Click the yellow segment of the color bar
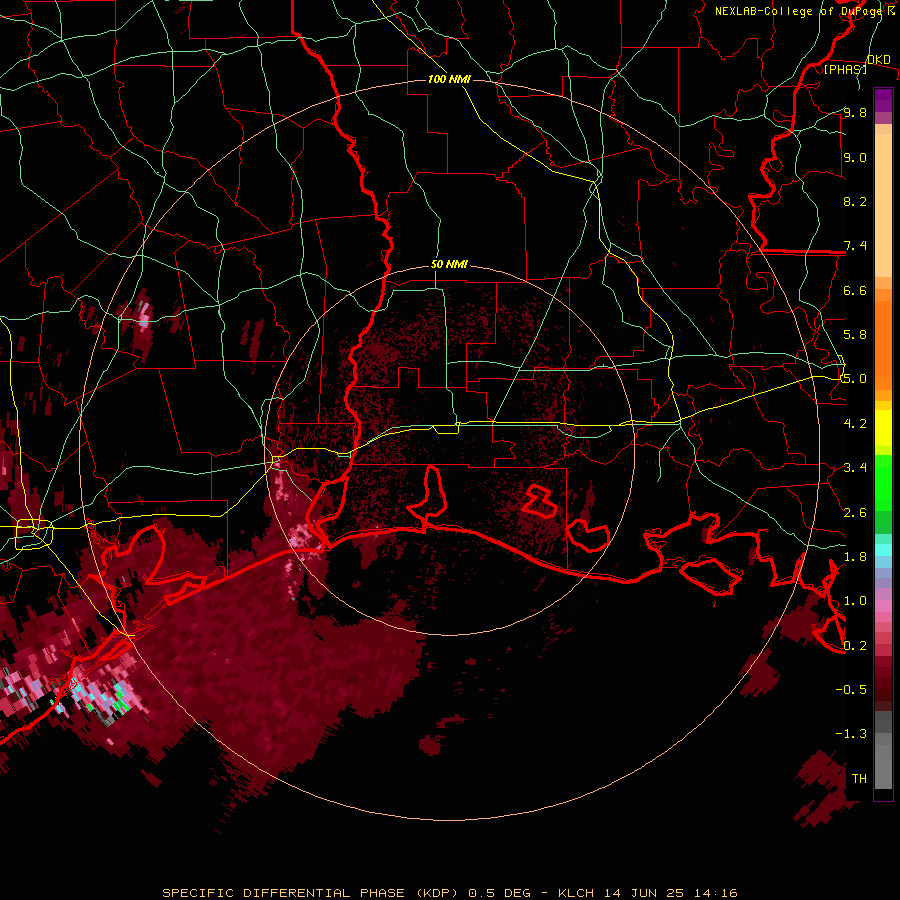Viewport: 900px width, 900px height. click(883, 428)
